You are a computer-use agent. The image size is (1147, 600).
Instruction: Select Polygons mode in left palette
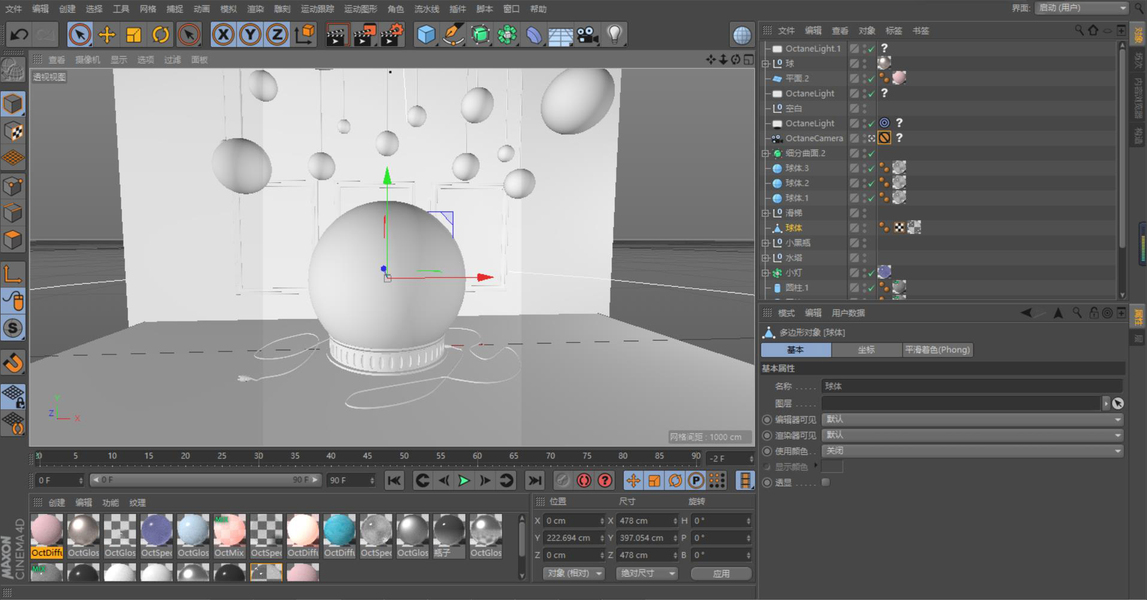12,240
